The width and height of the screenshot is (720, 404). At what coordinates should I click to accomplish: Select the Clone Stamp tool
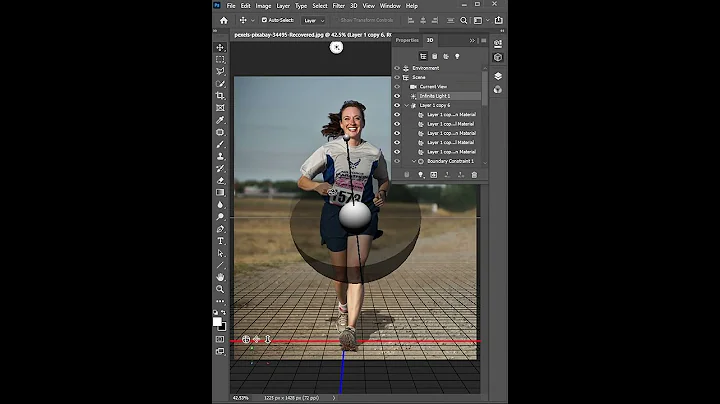point(220,156)
